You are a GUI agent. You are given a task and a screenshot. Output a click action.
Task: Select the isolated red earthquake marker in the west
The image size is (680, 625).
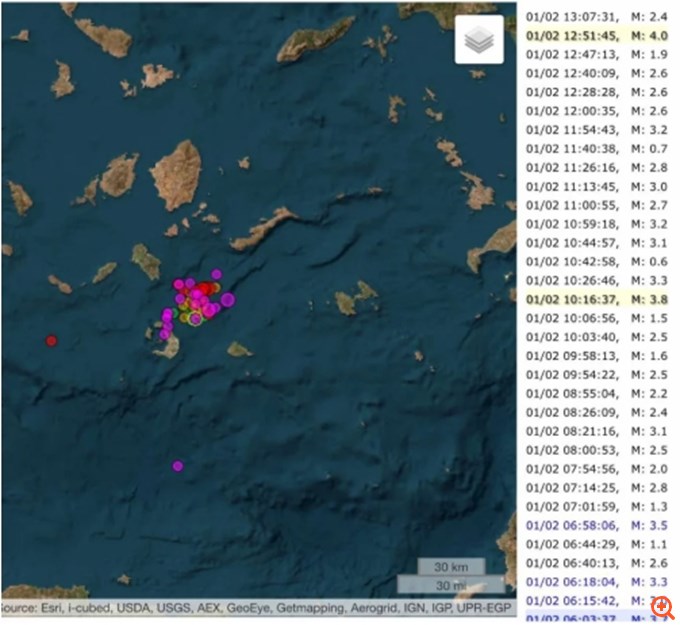[x=51, y=341]
